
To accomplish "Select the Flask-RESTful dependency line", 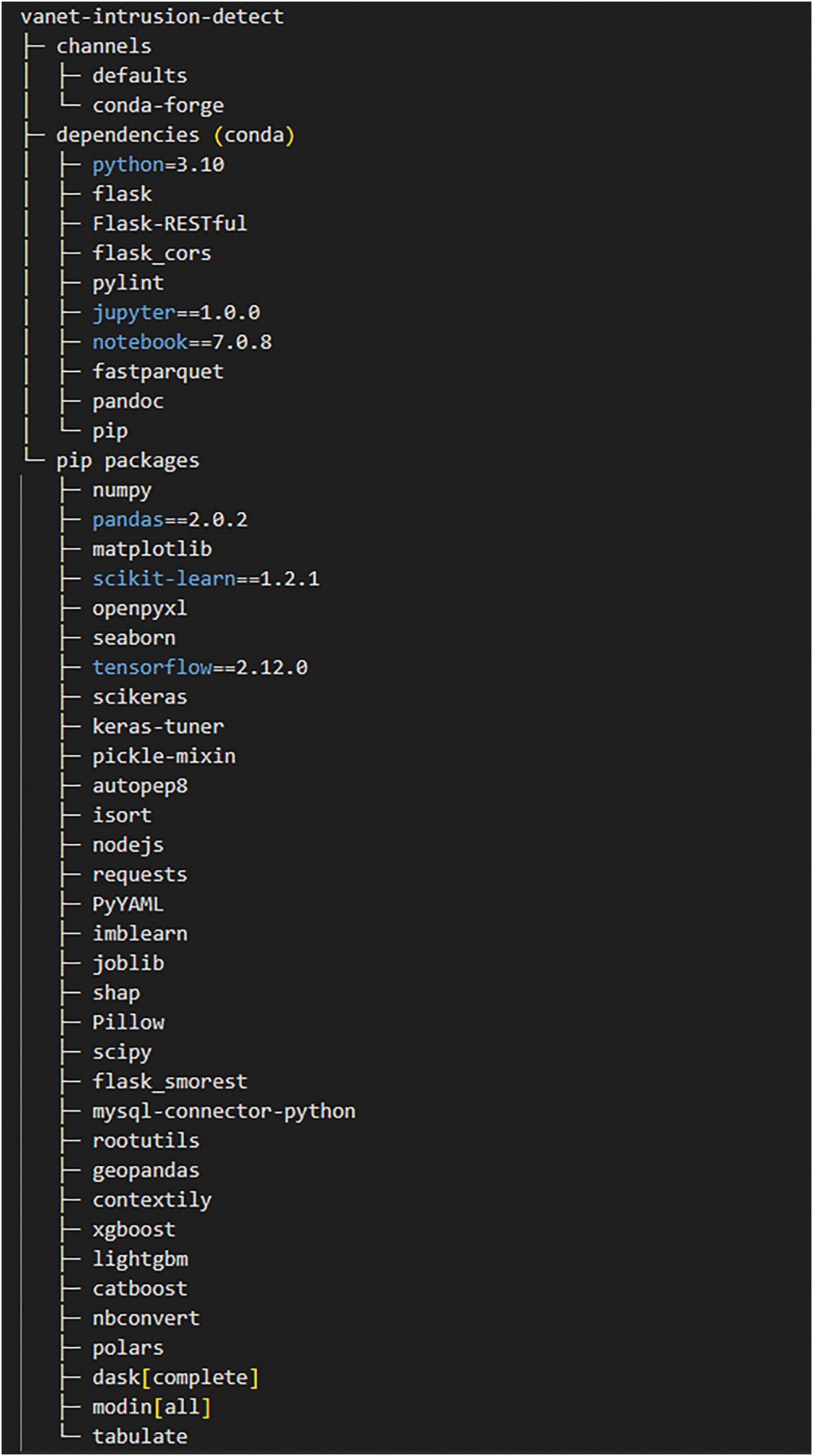I will [169, 224].
